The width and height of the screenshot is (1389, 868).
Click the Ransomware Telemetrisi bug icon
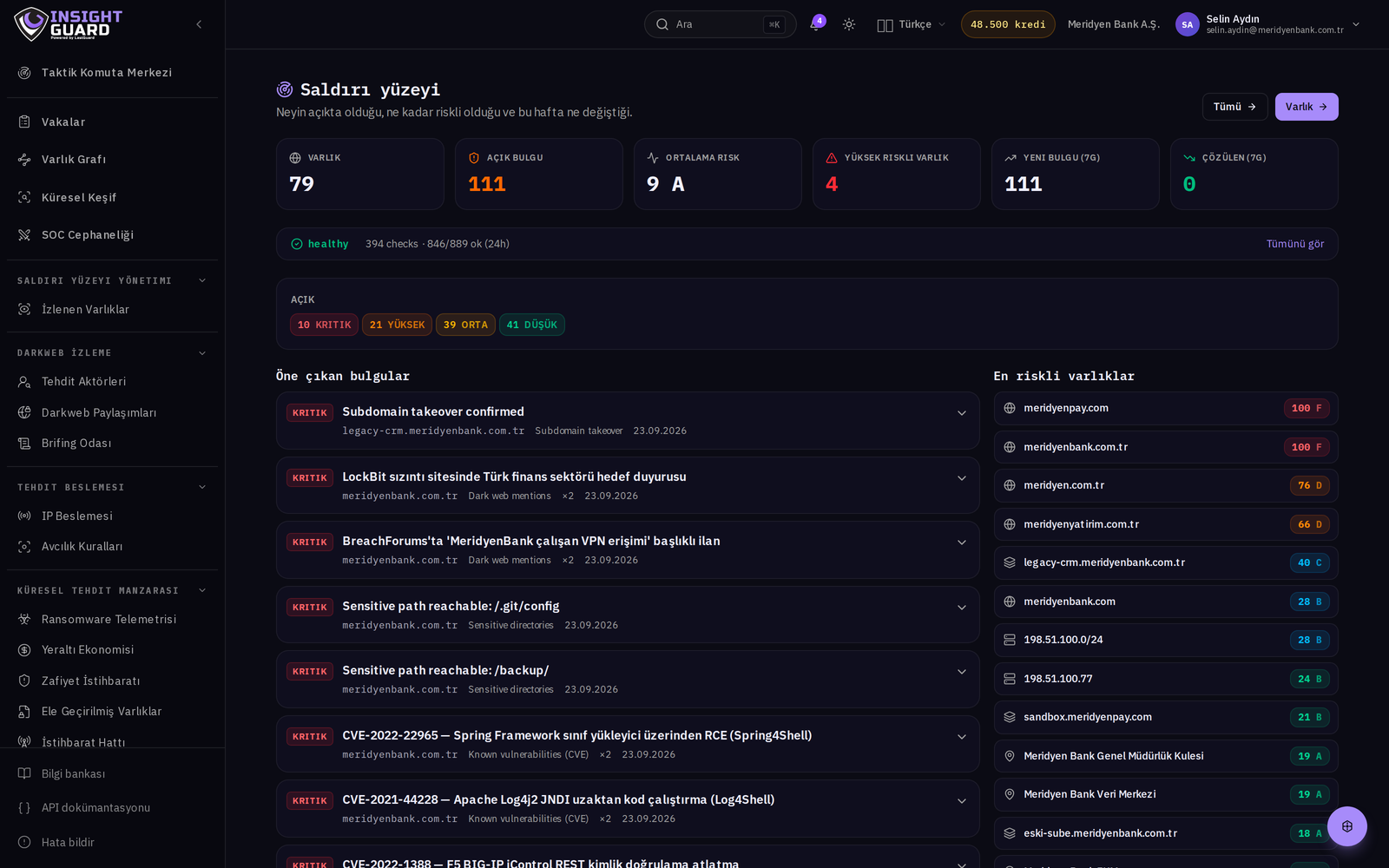(24, 620)
